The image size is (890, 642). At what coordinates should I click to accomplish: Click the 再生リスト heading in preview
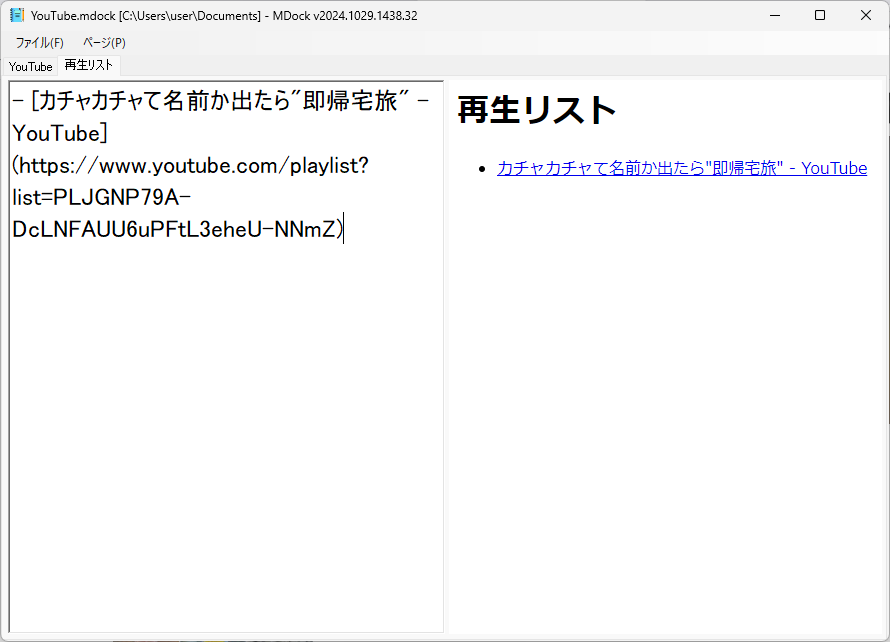pyautogui.click(x=536, y=110)
